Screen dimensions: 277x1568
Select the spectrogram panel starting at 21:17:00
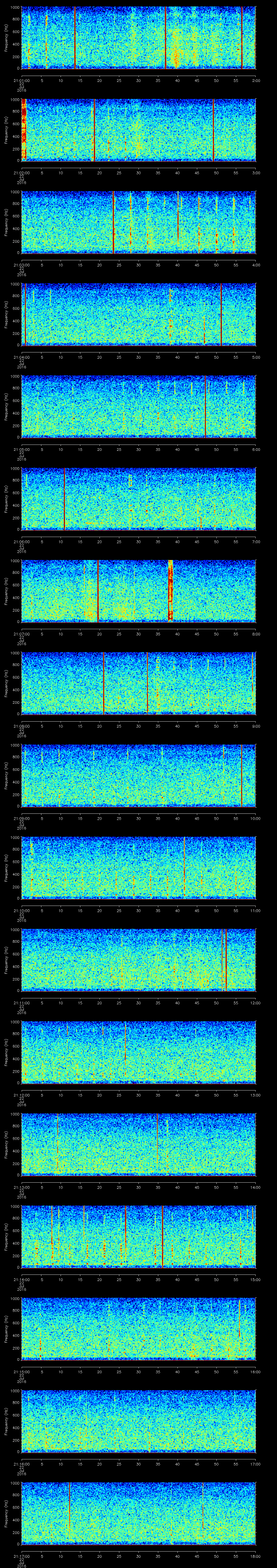pos(139,1513)
